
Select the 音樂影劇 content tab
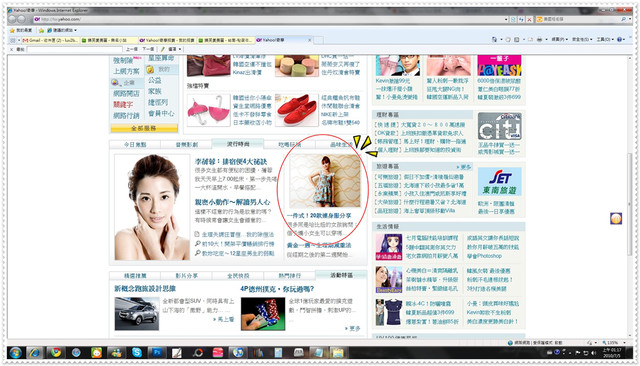coord(187,144)
